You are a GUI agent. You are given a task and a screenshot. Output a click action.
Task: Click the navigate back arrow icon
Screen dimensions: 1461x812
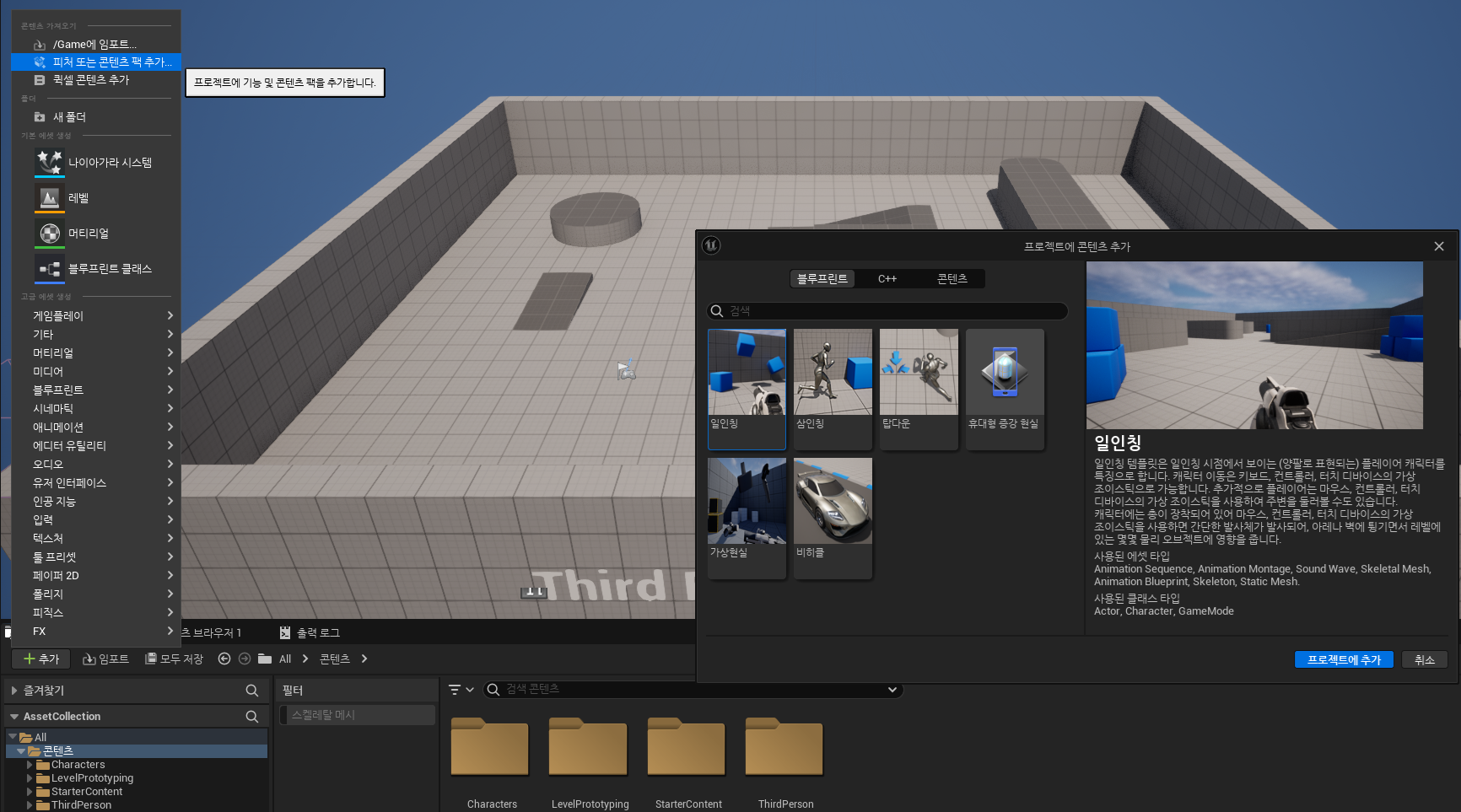click(x=224, y=659)
